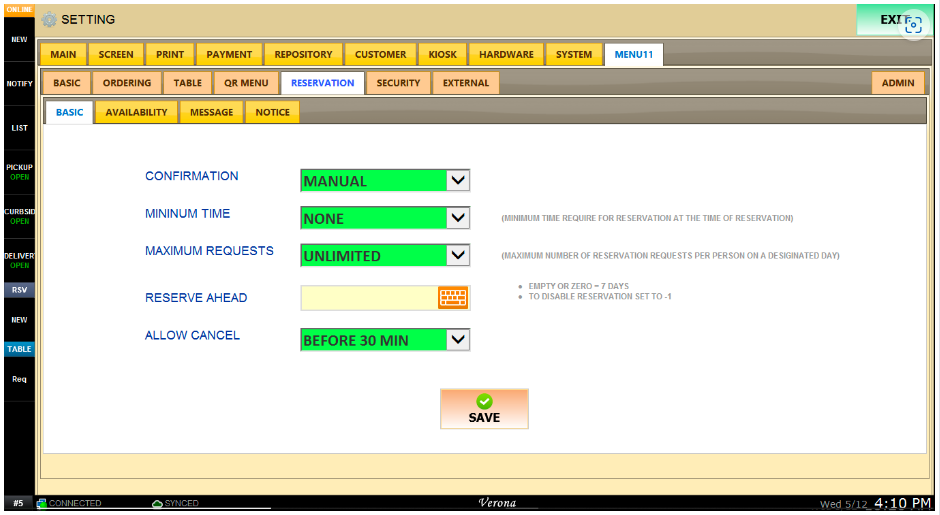This screenshot has width=940, height=515.
Task: Click the Reserve Ahead input field
Action: tap(368, 297)
